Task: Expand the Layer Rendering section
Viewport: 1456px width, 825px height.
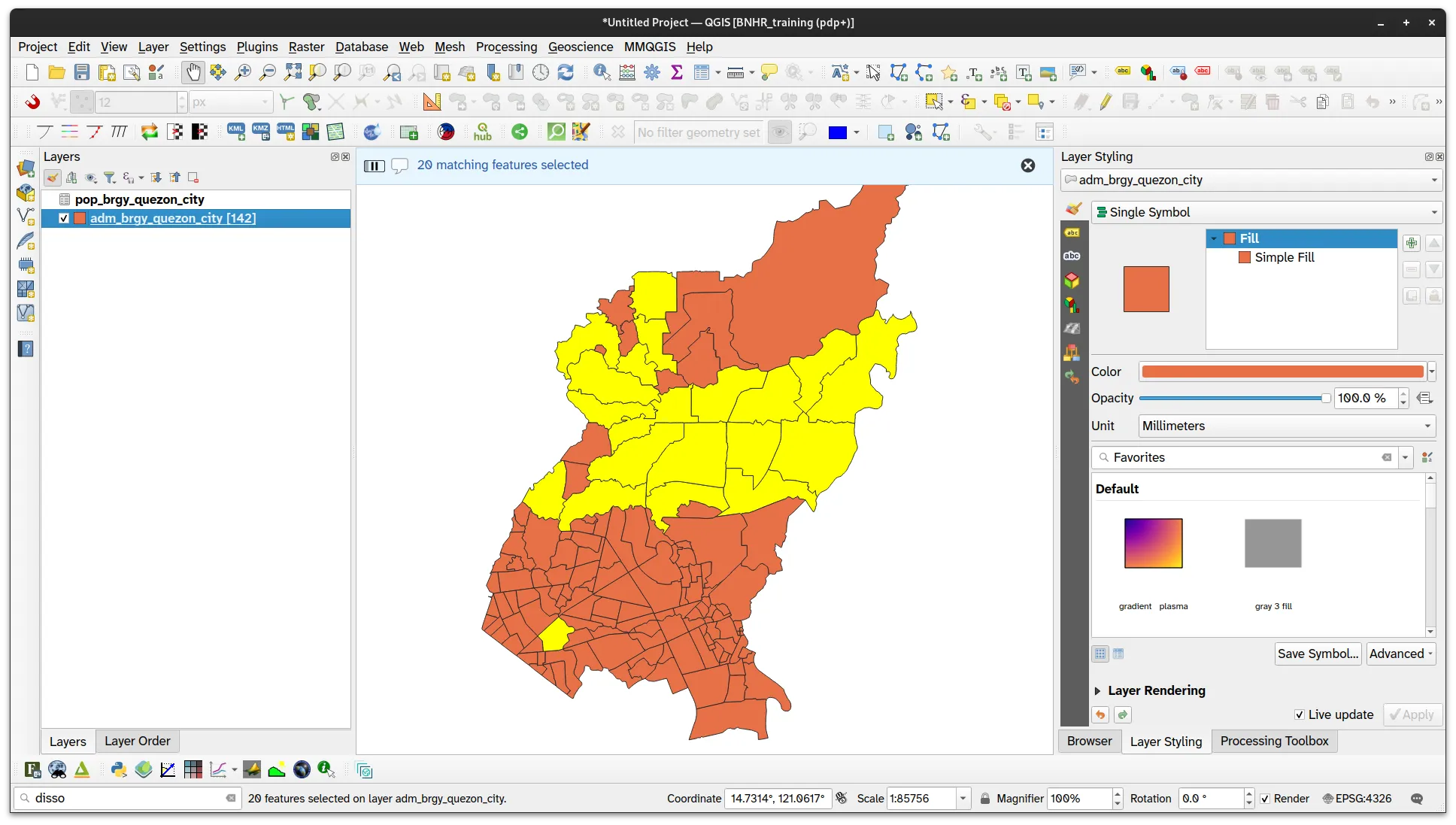Action: point(1097,690)
